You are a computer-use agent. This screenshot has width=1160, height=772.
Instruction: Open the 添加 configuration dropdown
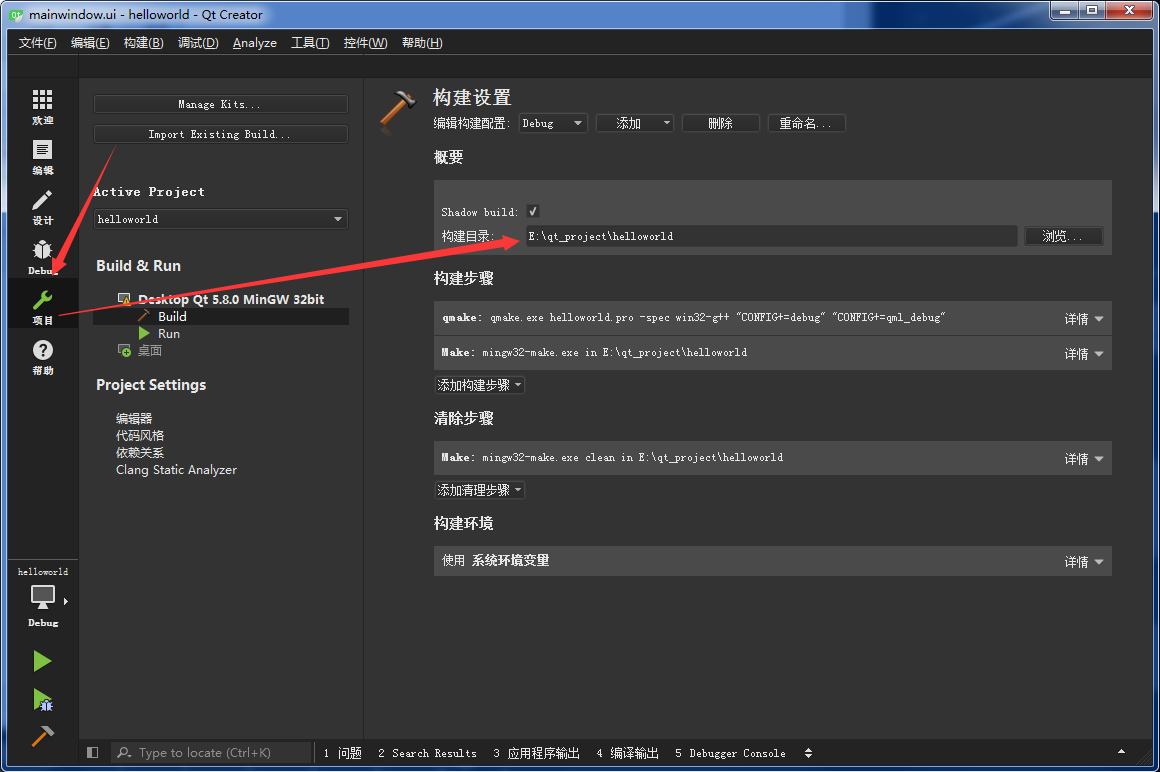click(635, 123)
